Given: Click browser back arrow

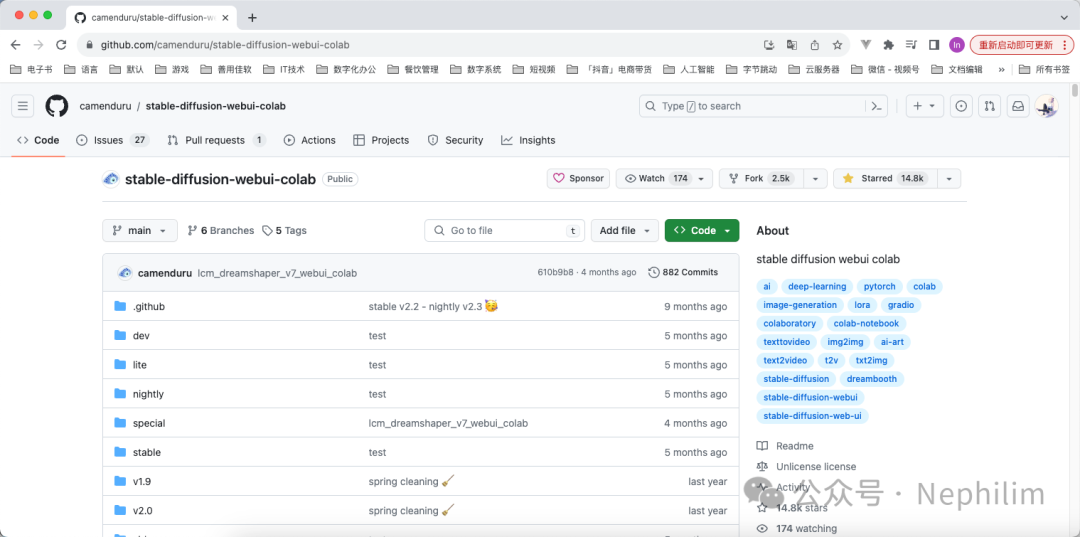Looking at the screenshot, I should [x=16, y=45].
